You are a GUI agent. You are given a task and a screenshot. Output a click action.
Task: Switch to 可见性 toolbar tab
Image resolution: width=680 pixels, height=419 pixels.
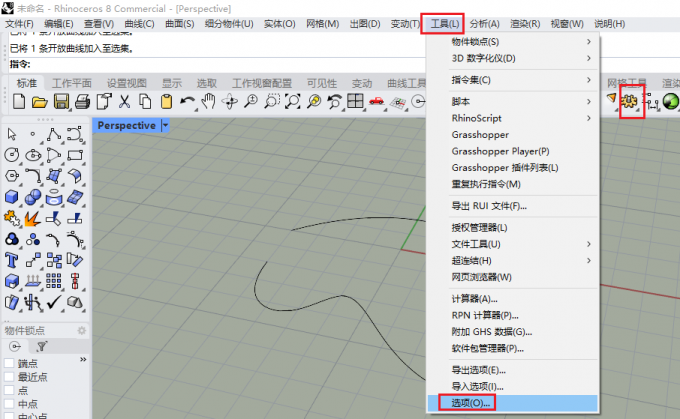[322, 83]
